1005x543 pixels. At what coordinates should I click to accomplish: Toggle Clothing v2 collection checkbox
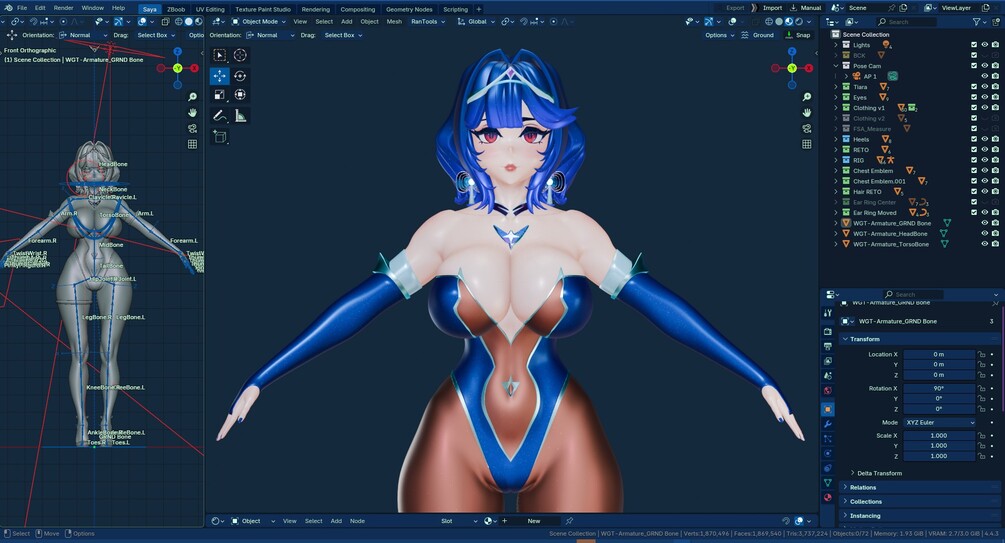click(974, 119)
